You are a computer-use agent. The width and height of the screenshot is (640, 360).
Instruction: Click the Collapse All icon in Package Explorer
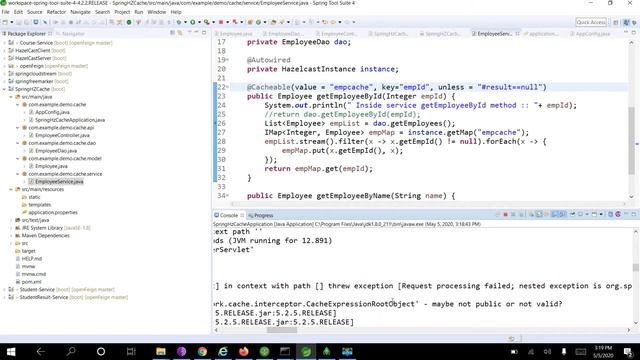point(173,33)
